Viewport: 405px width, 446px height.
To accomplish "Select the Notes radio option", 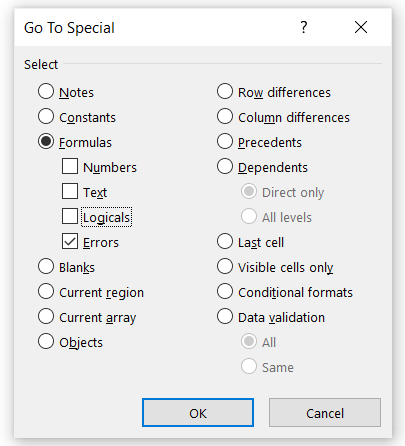I will (x=46, y=91).
